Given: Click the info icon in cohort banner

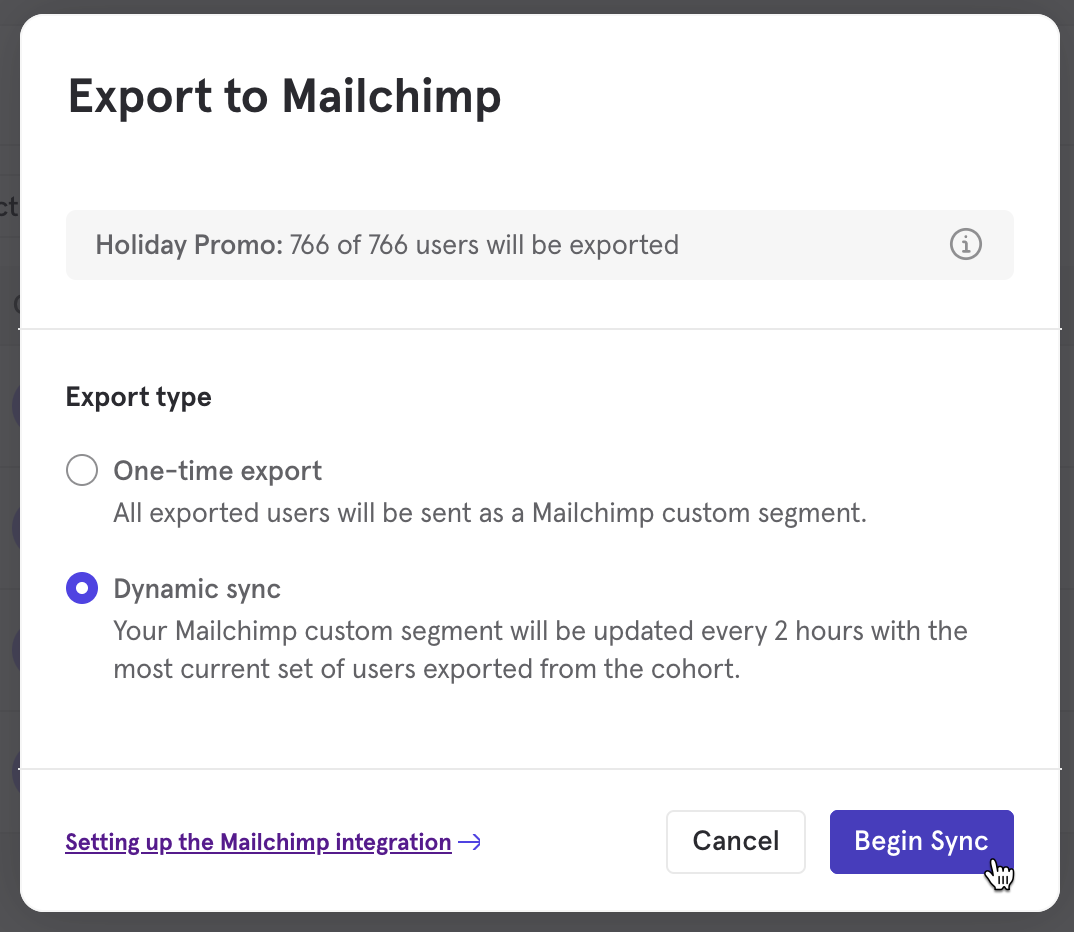Looking at the screenshot, I should coord(965,244).
